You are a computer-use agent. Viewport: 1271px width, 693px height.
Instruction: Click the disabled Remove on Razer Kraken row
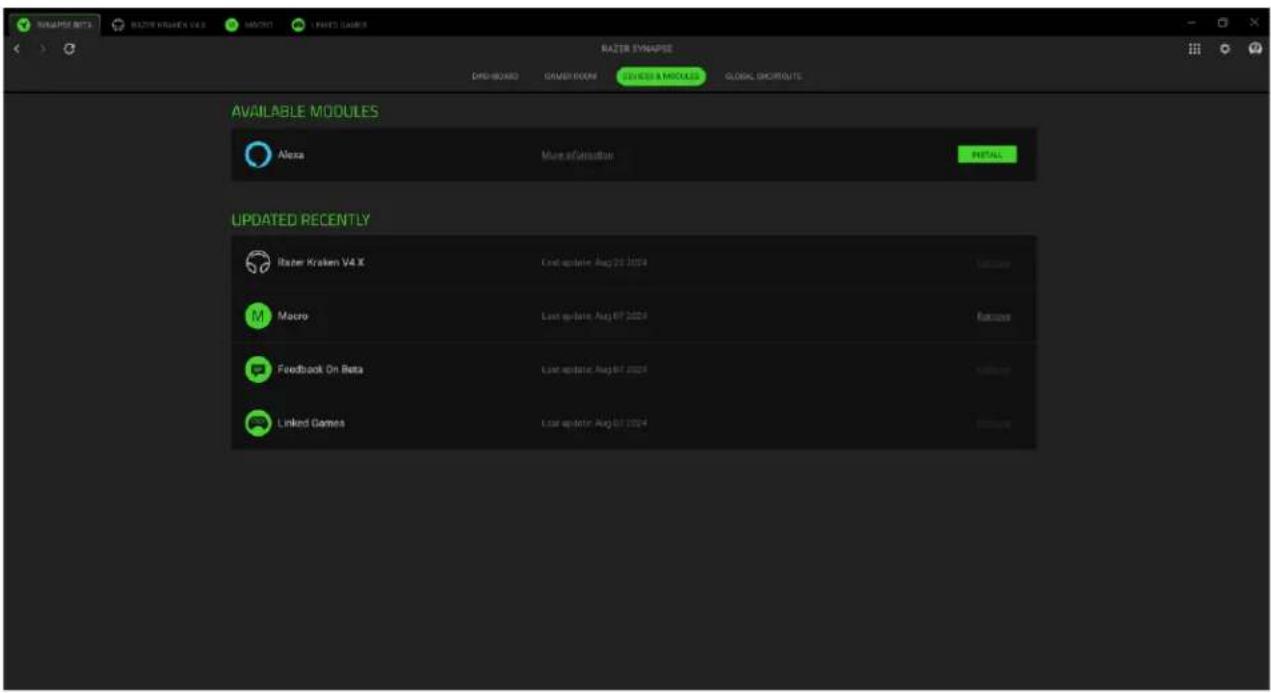(x=993, y=263)
